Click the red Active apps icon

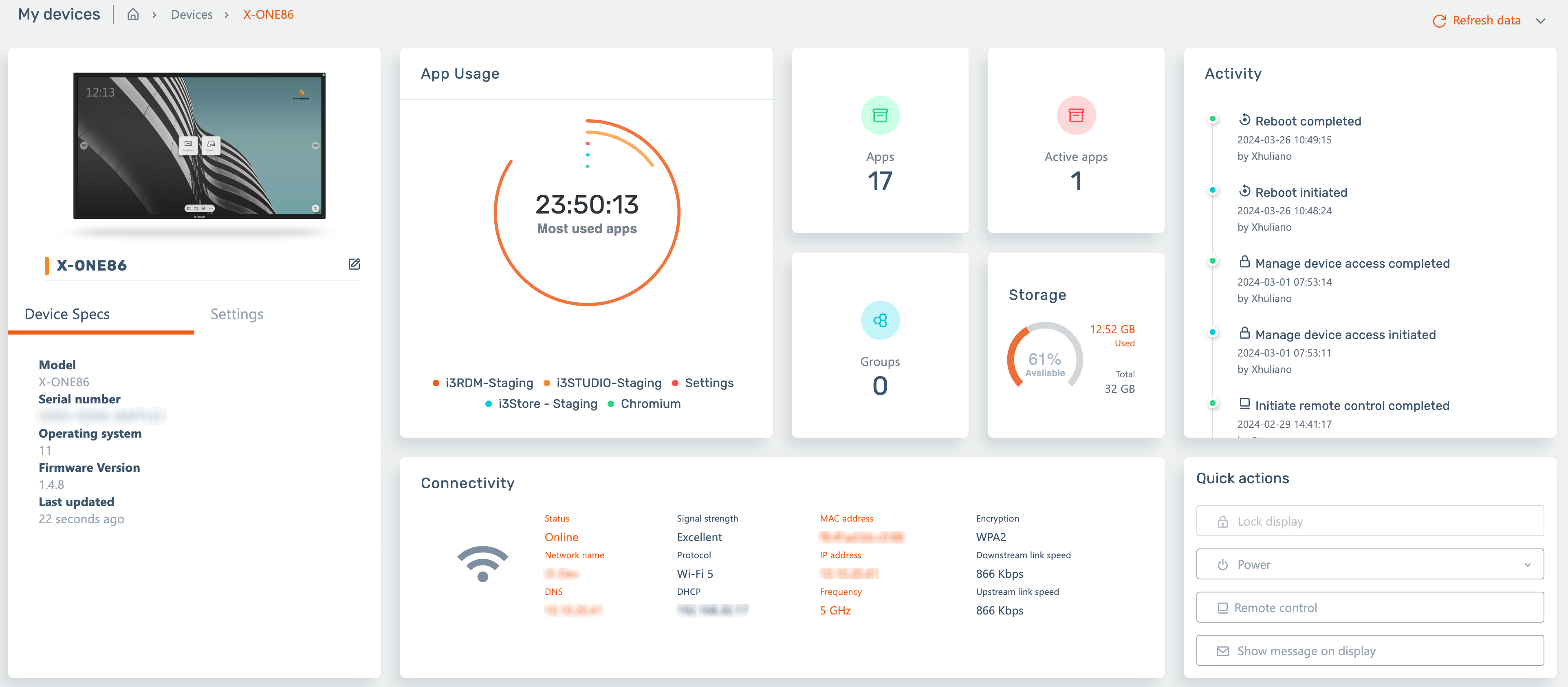pos(1076,116)
